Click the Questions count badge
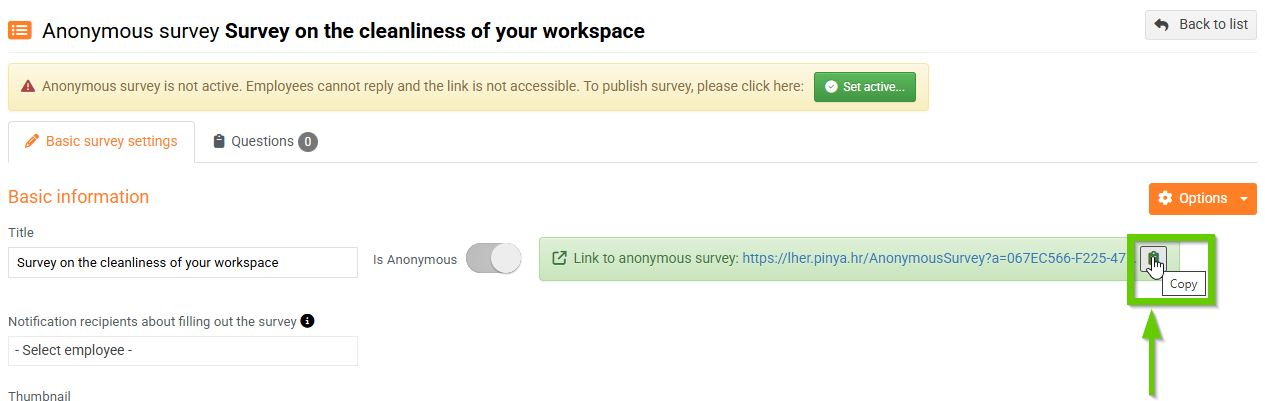Screen dimensions: 1265x401 [308, 142]
